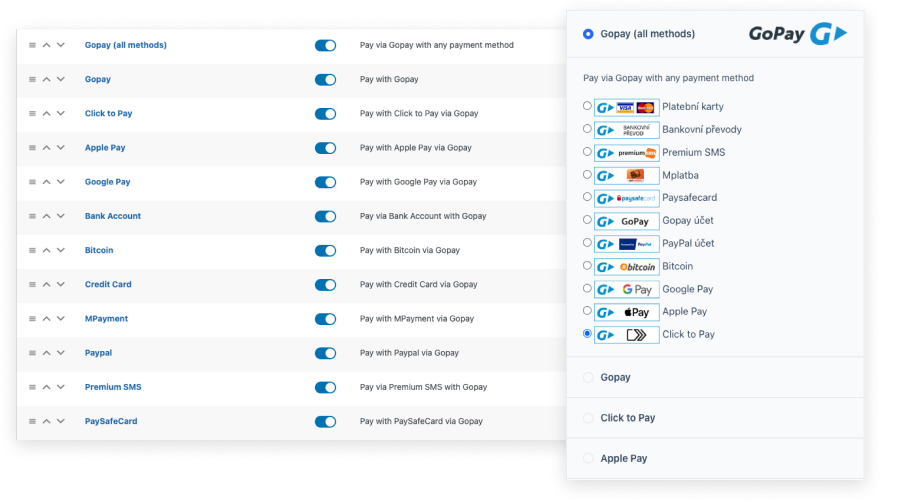The width and height of the screenshot is (900, 500).
Task: Click the G Pay payment icon
Action: click(x=626, y=289)
